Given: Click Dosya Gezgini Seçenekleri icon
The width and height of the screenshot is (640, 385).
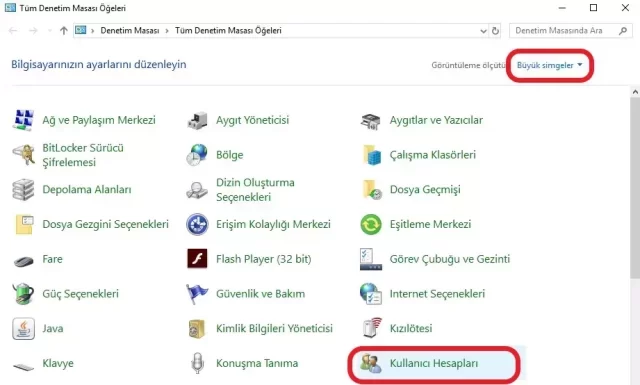Looking at the screenshot, I should coord(24,225).
